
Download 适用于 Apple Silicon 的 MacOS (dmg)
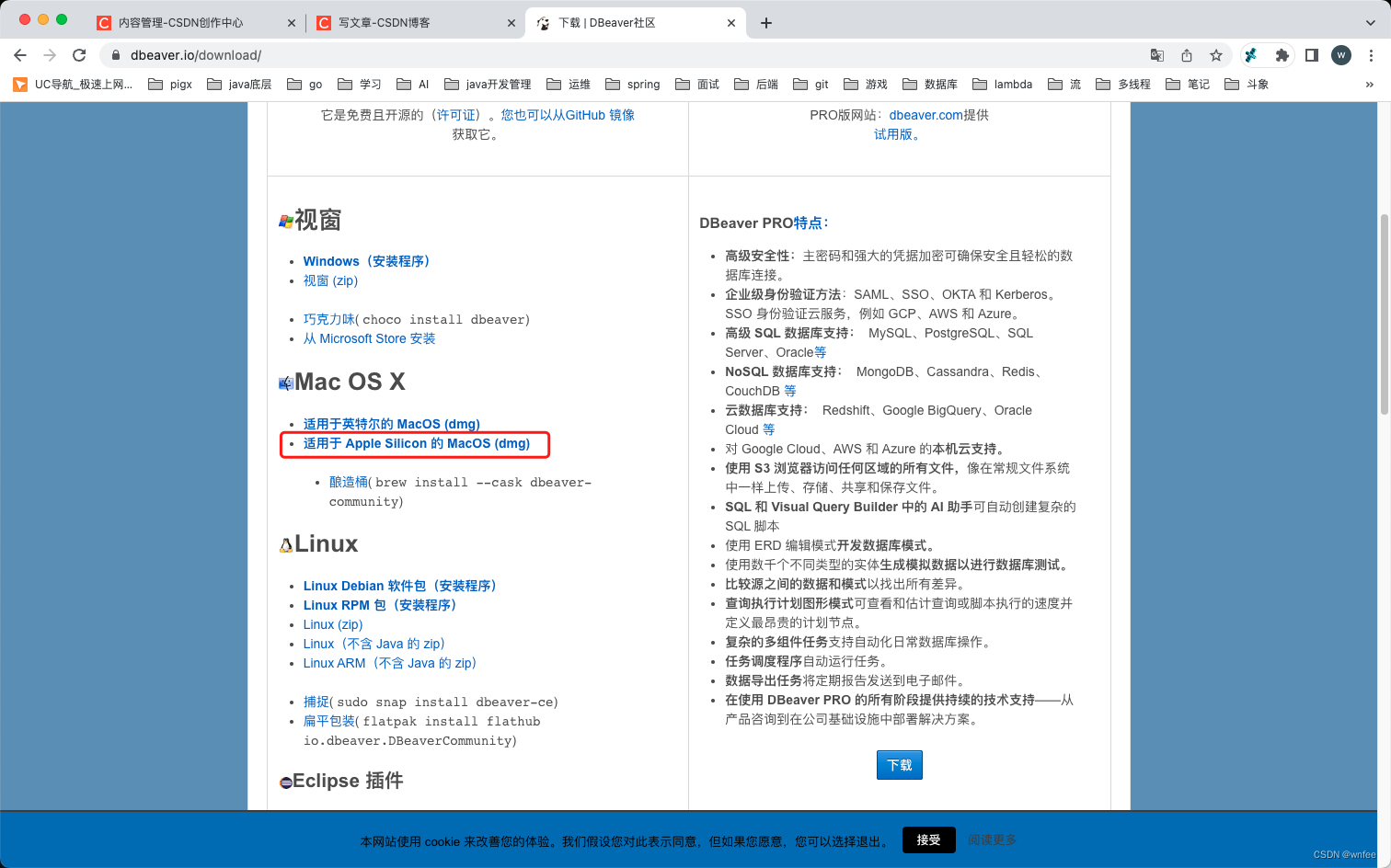tap(417, 443)
